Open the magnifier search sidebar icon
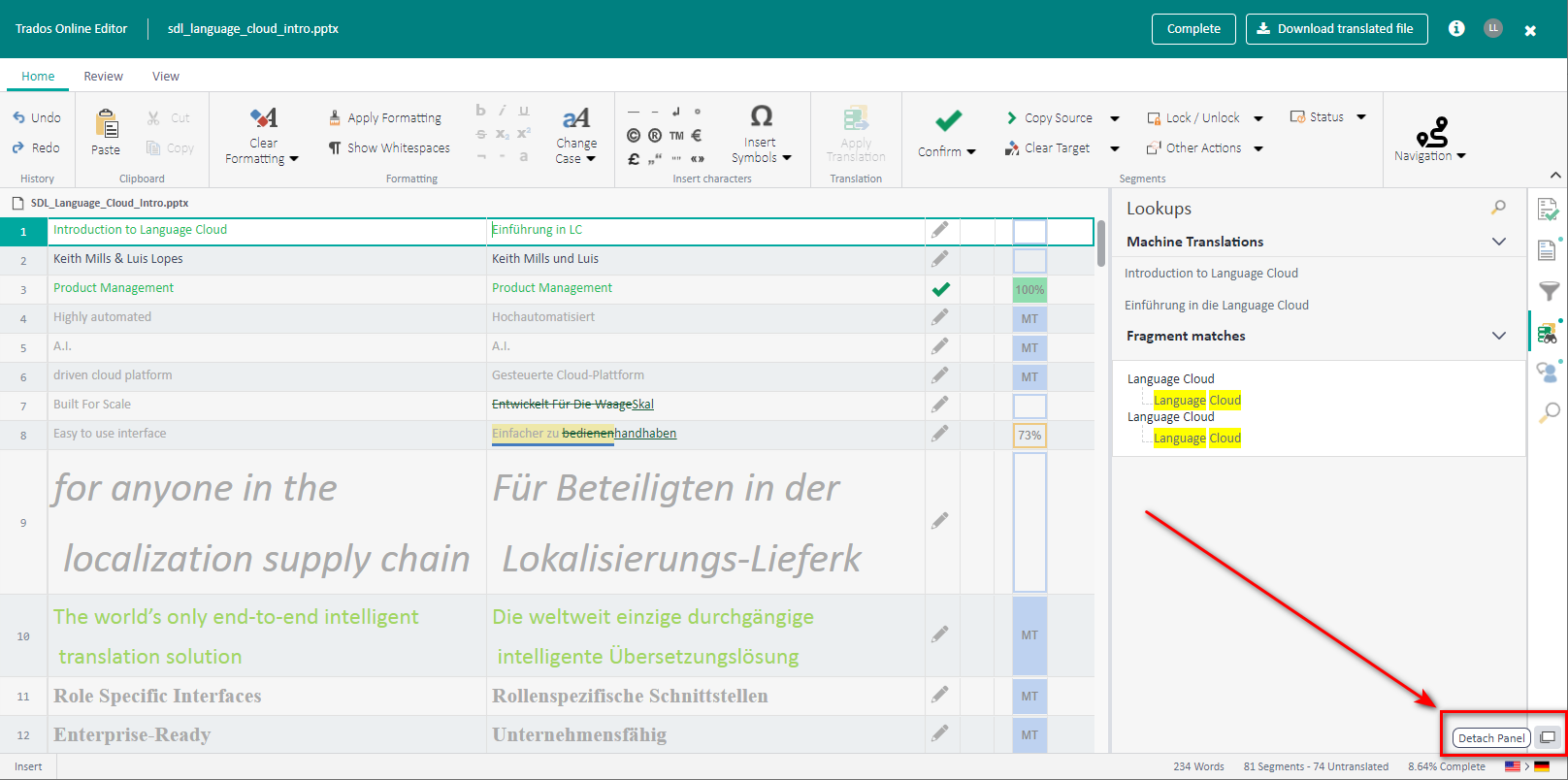The height and width of the screenshot is (780, 1568). tap(1549, 412)
